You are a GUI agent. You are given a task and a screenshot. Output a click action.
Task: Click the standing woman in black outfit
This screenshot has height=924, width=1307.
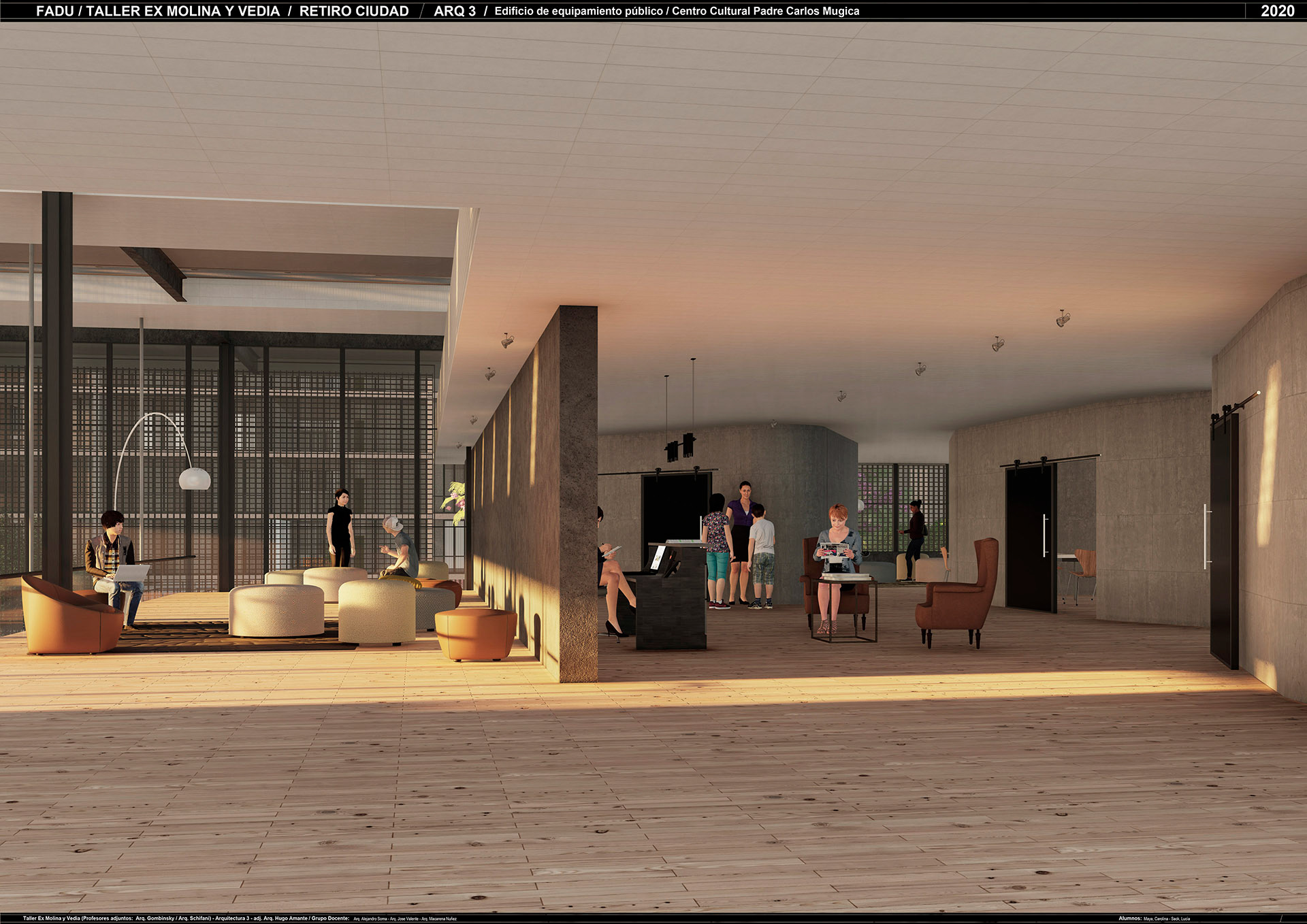coord(340,529)
